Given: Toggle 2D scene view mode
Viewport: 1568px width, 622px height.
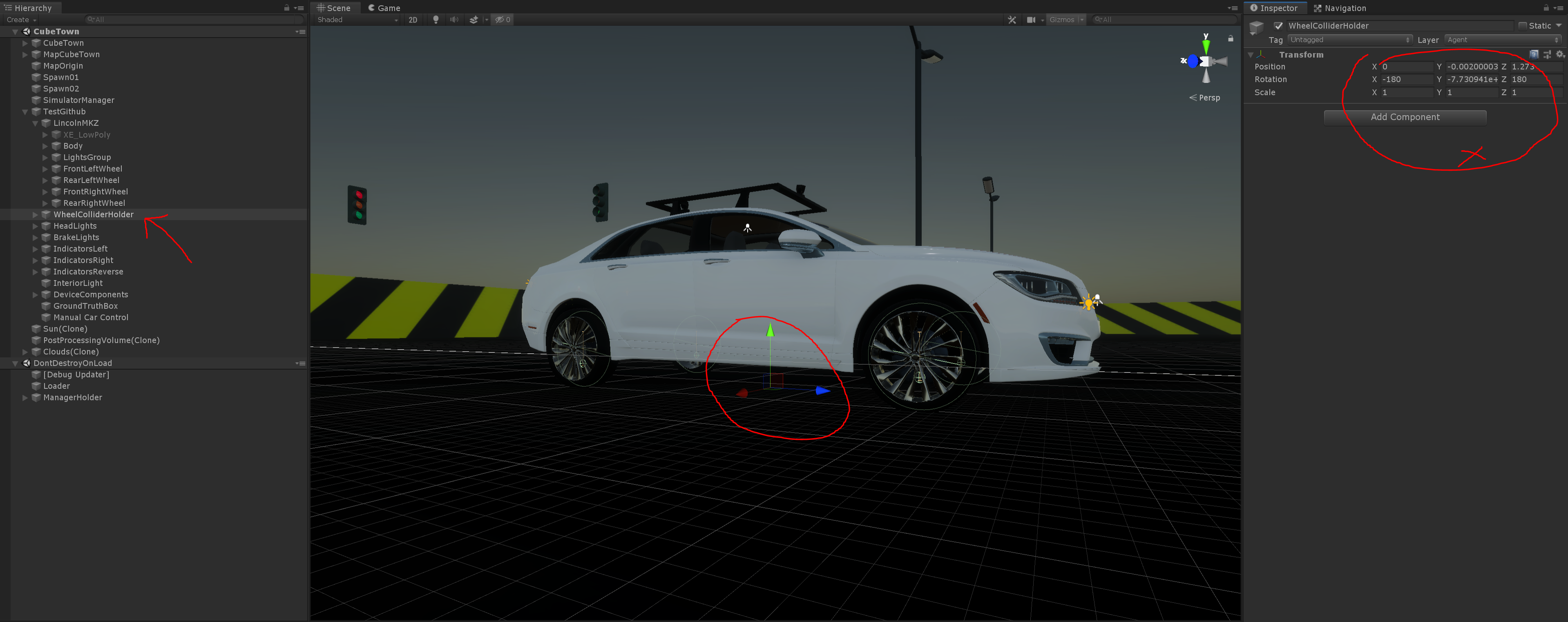Looking at the screenshot, I should click(x=413, y=20).
